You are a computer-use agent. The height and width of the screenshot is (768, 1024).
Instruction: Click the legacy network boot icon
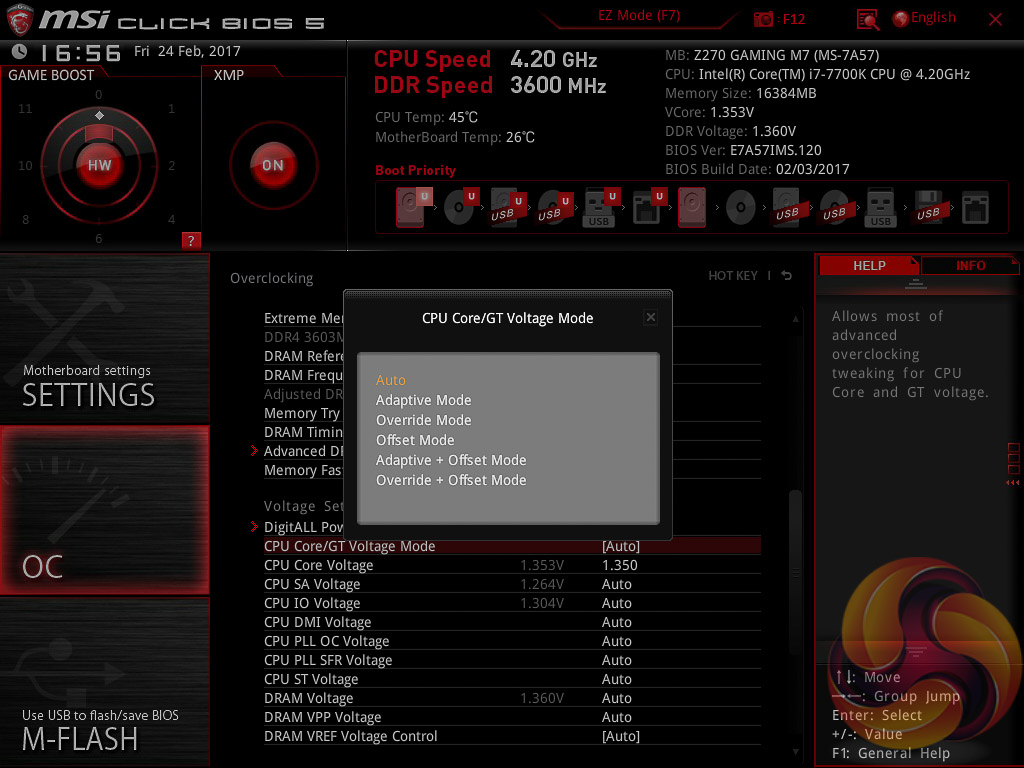[x=975, y=208]
